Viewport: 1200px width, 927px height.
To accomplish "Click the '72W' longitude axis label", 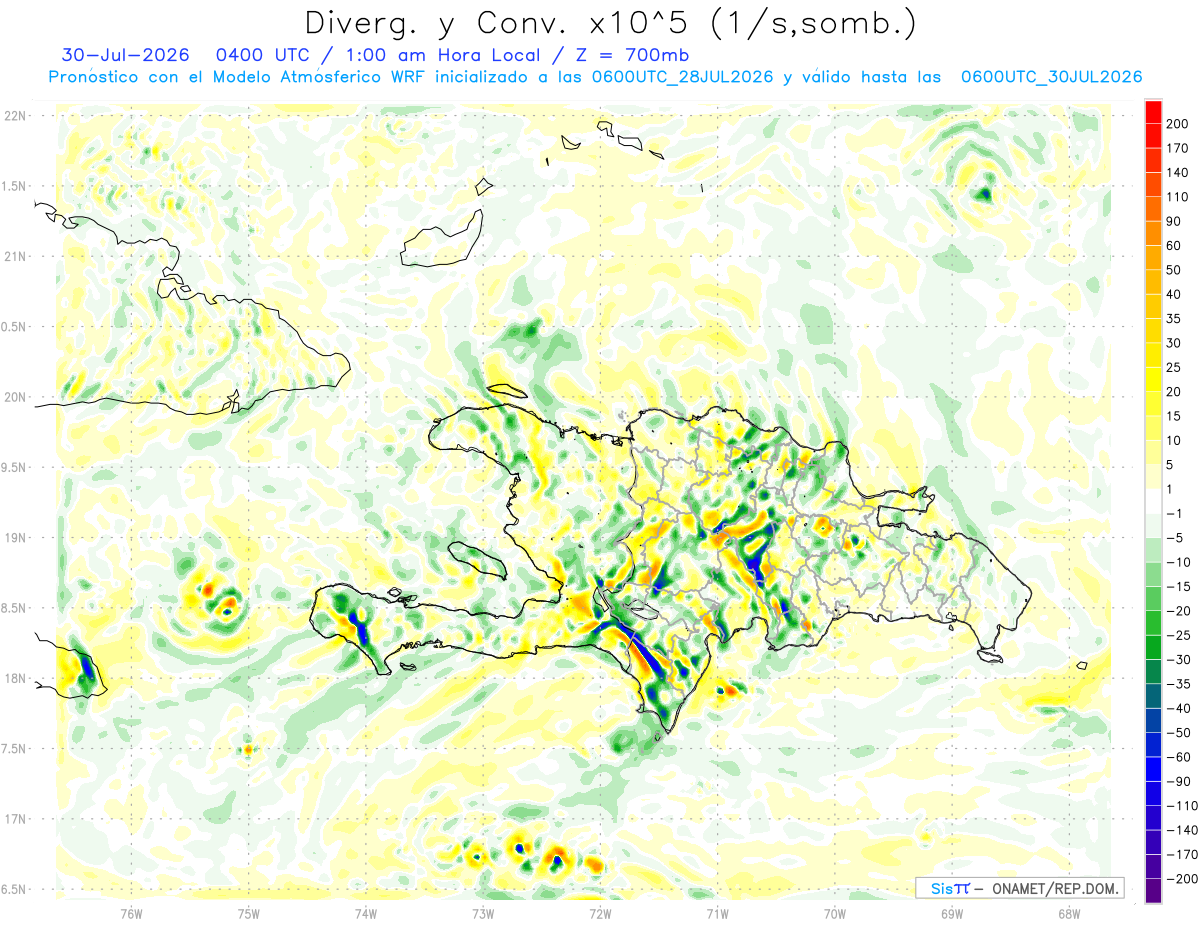I will (601, 914).
